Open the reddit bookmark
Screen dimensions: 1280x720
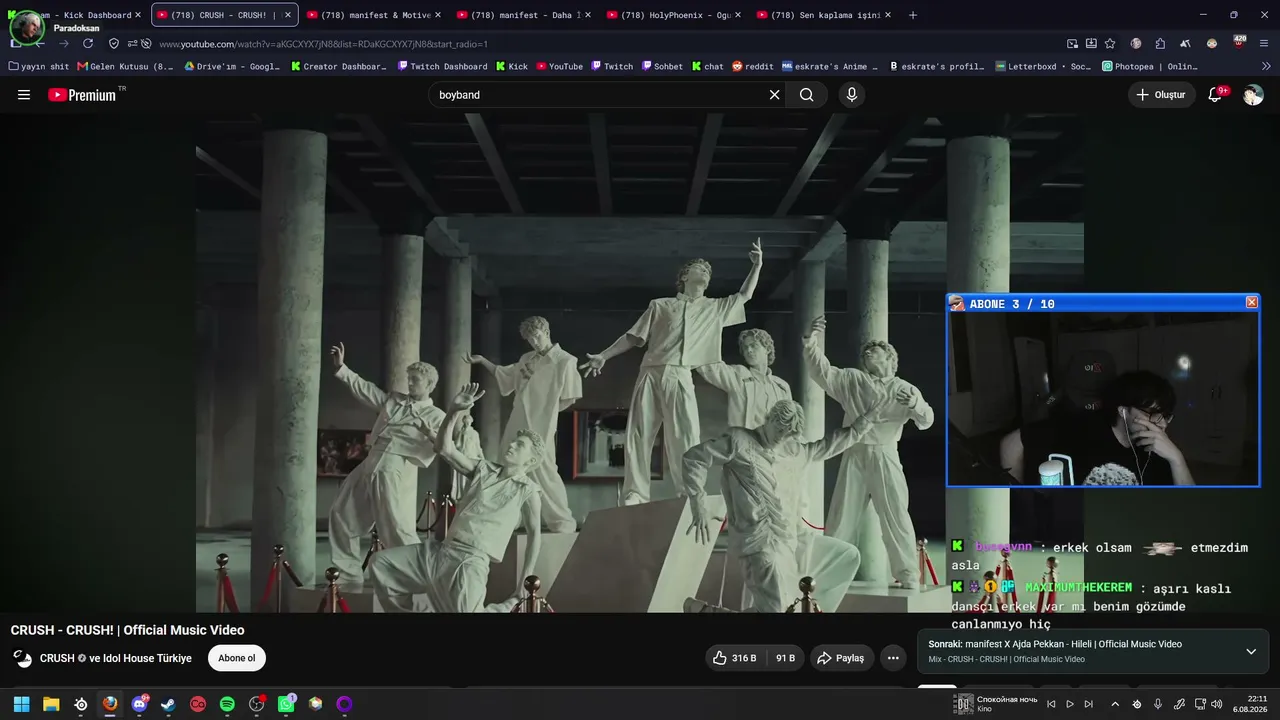(753, 67)
